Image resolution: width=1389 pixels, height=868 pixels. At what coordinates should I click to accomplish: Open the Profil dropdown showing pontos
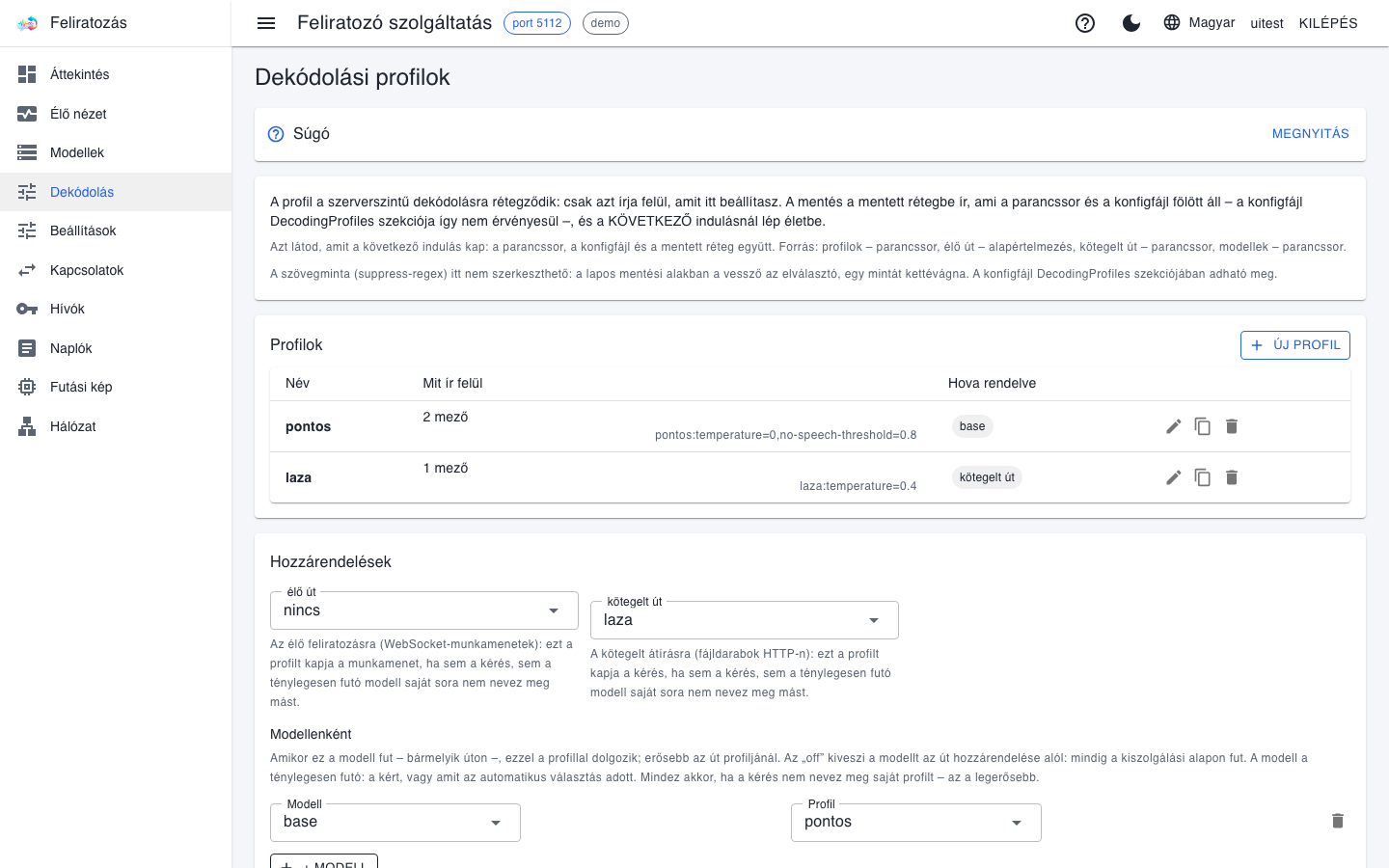tap(916, 823)
